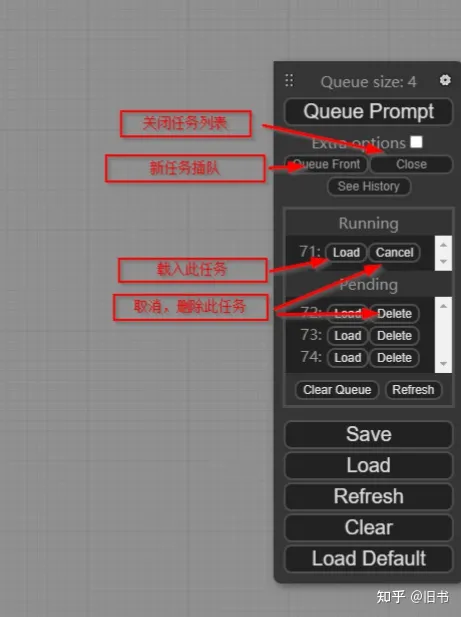Viewport: 461px width, 617px height.
Task: Click Clear Queue button
Action: pos(337,390)
